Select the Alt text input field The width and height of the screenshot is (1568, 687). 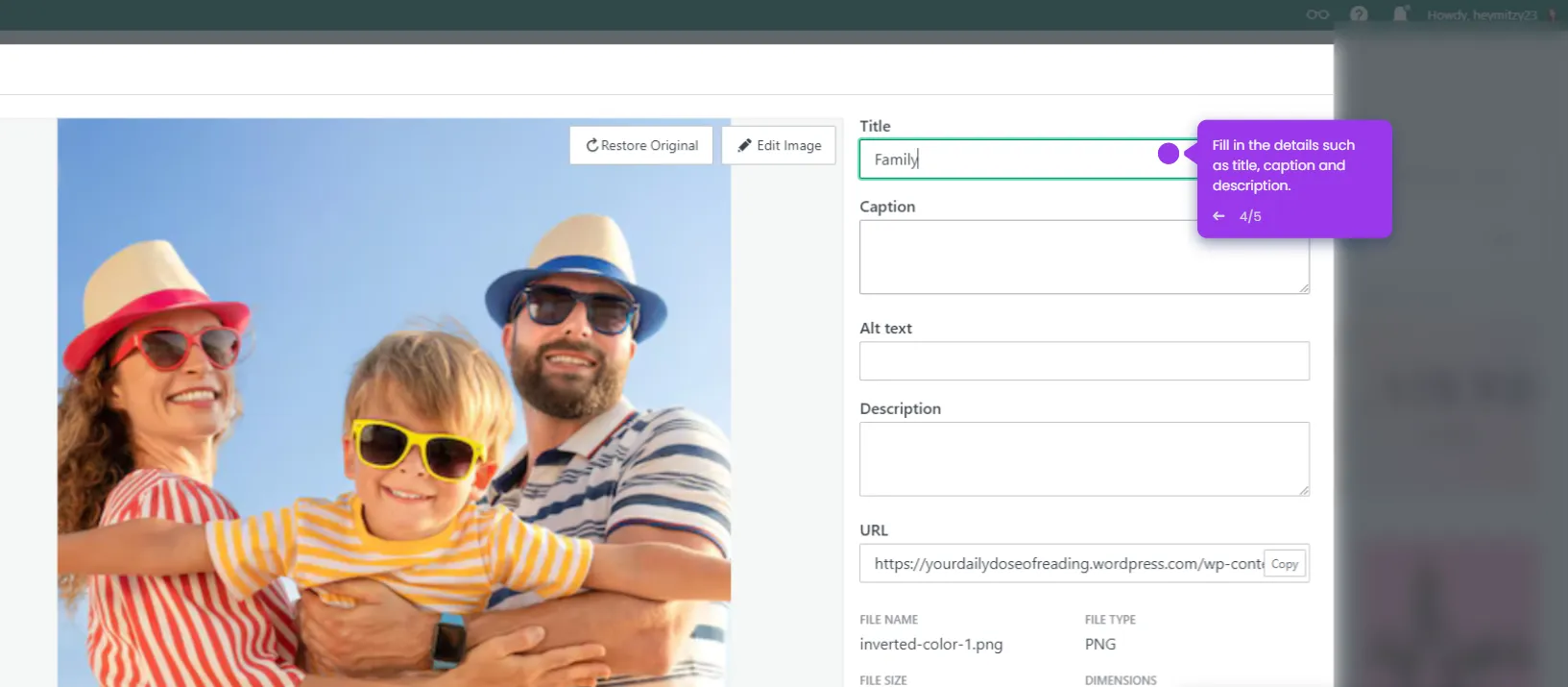click(1084, 361)
